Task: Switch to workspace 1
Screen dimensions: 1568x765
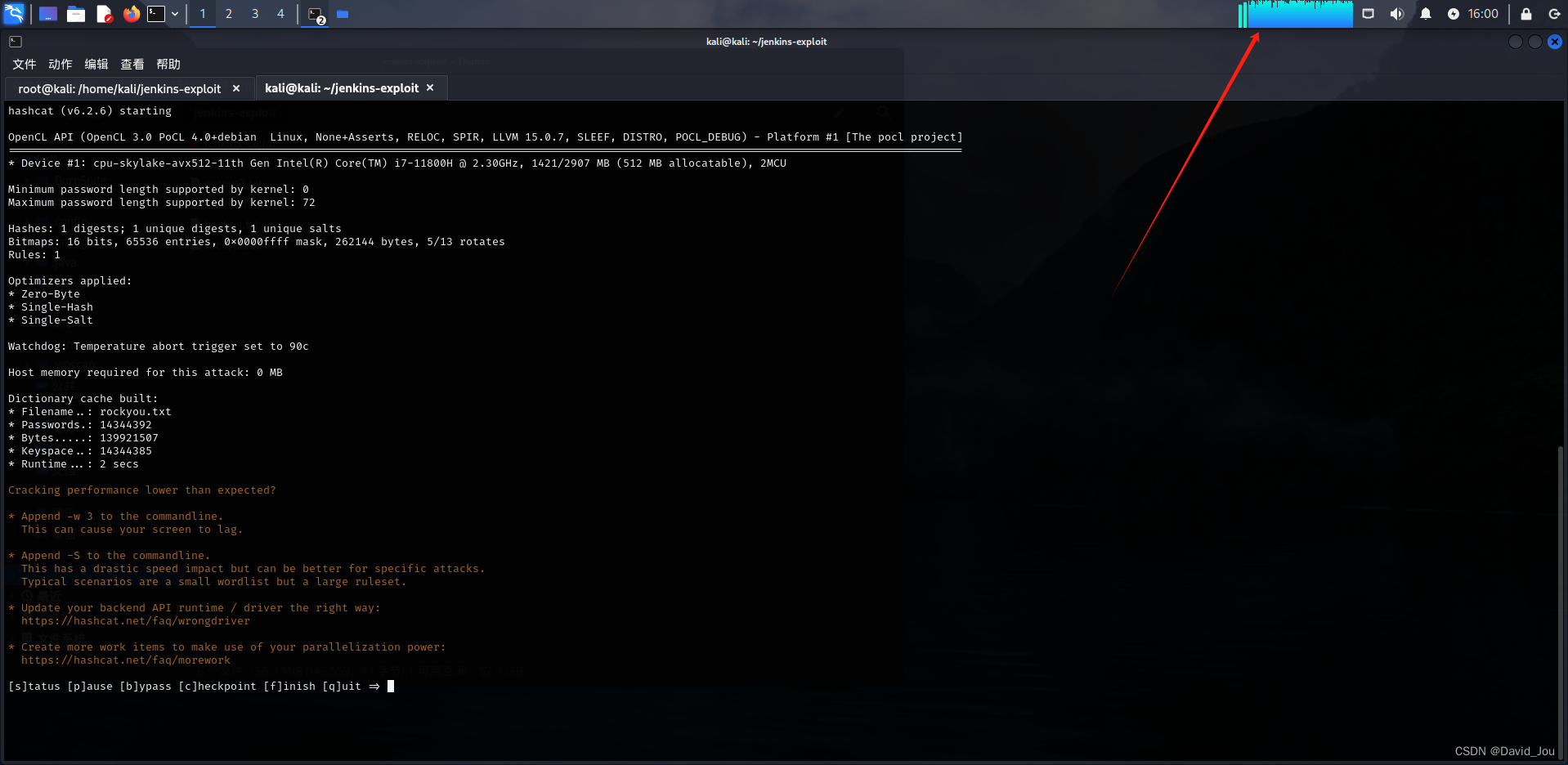Action: 203,14
